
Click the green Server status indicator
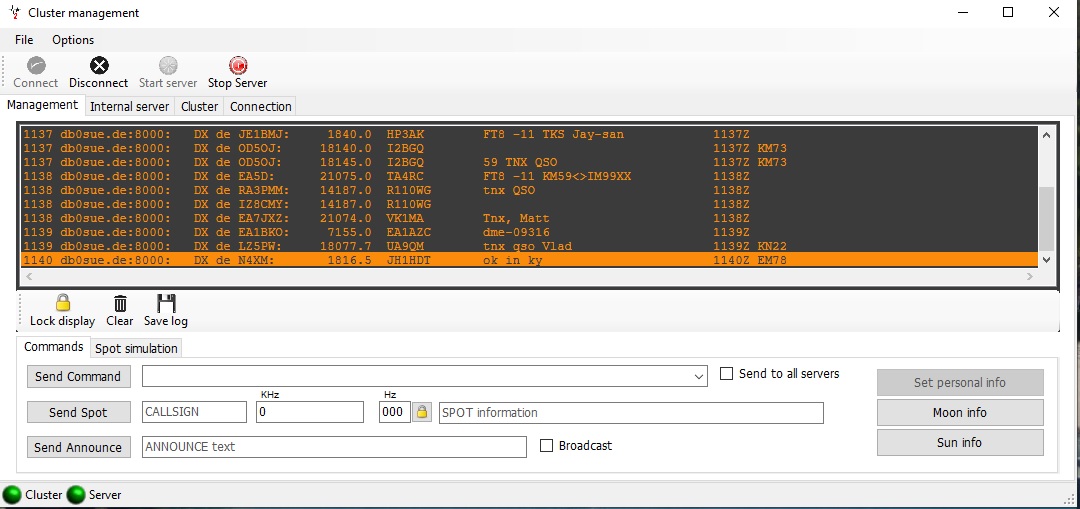(76, 495)
